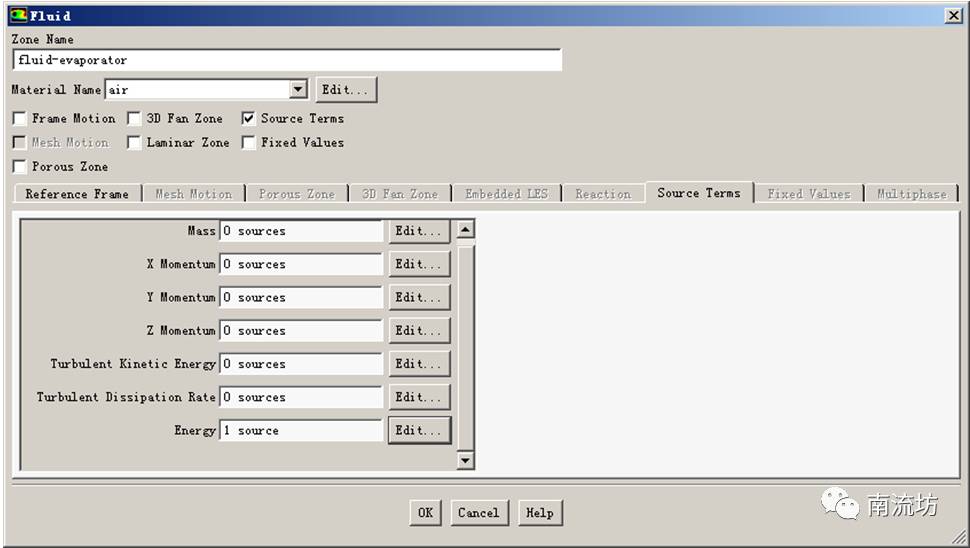Switch to the 3D Fan Zone tab
Image resolution: width=970 pixels, height=548 pixels.
coord(400,194)
